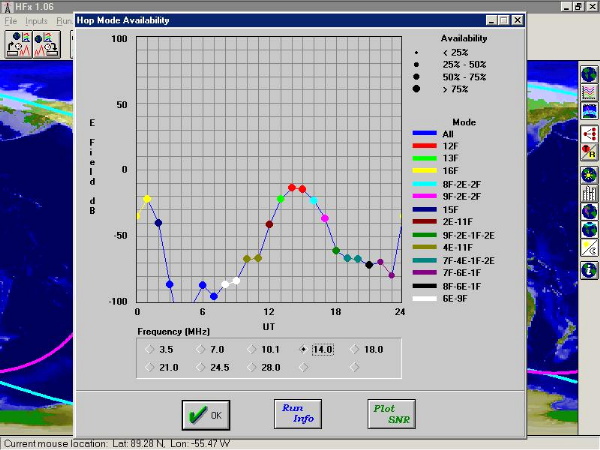Click the cyan 8F-2E-2F legend swatch
This screenshot has height=450, width=600.
(x=424, y=184)
